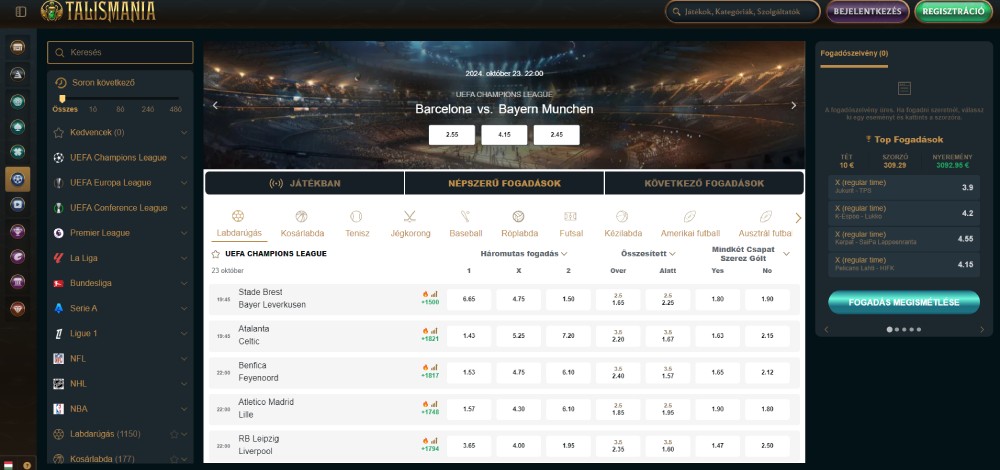Click banner draw odds 4.15
Viewport: 1000px width, 470px height.
pyautogui.click(x=504, y=135)
